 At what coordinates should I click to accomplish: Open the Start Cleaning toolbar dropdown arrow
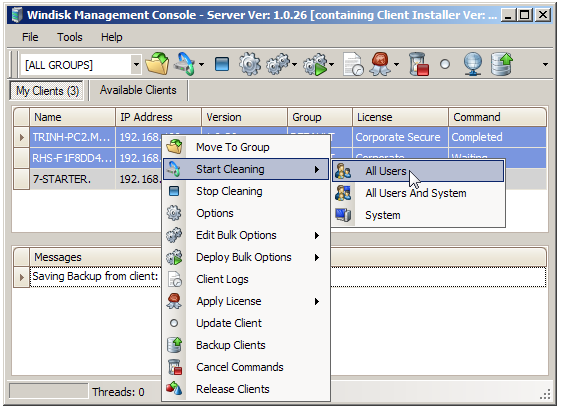[202, 65]
